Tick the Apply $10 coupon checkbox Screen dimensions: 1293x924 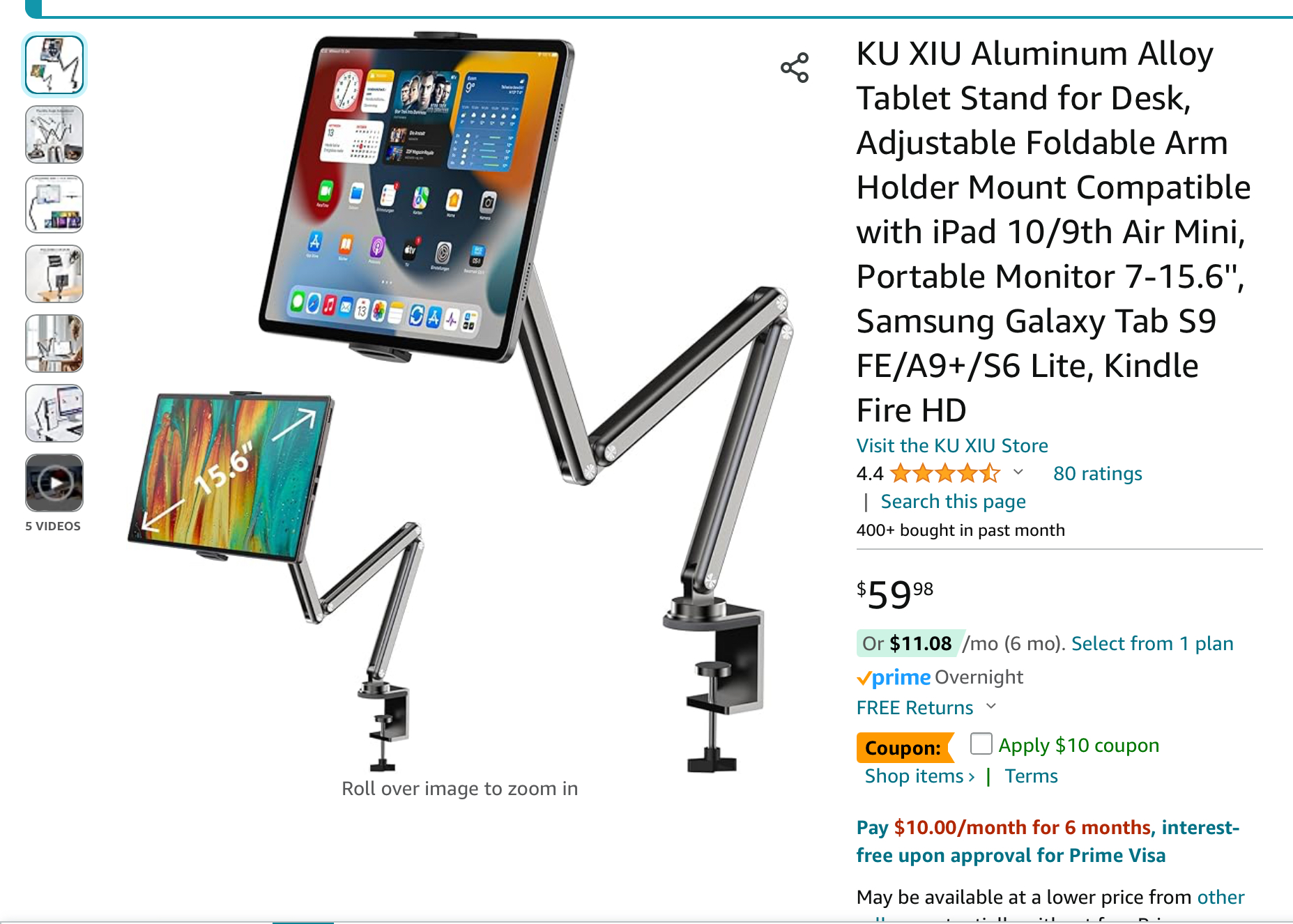[x=981, y=744]
